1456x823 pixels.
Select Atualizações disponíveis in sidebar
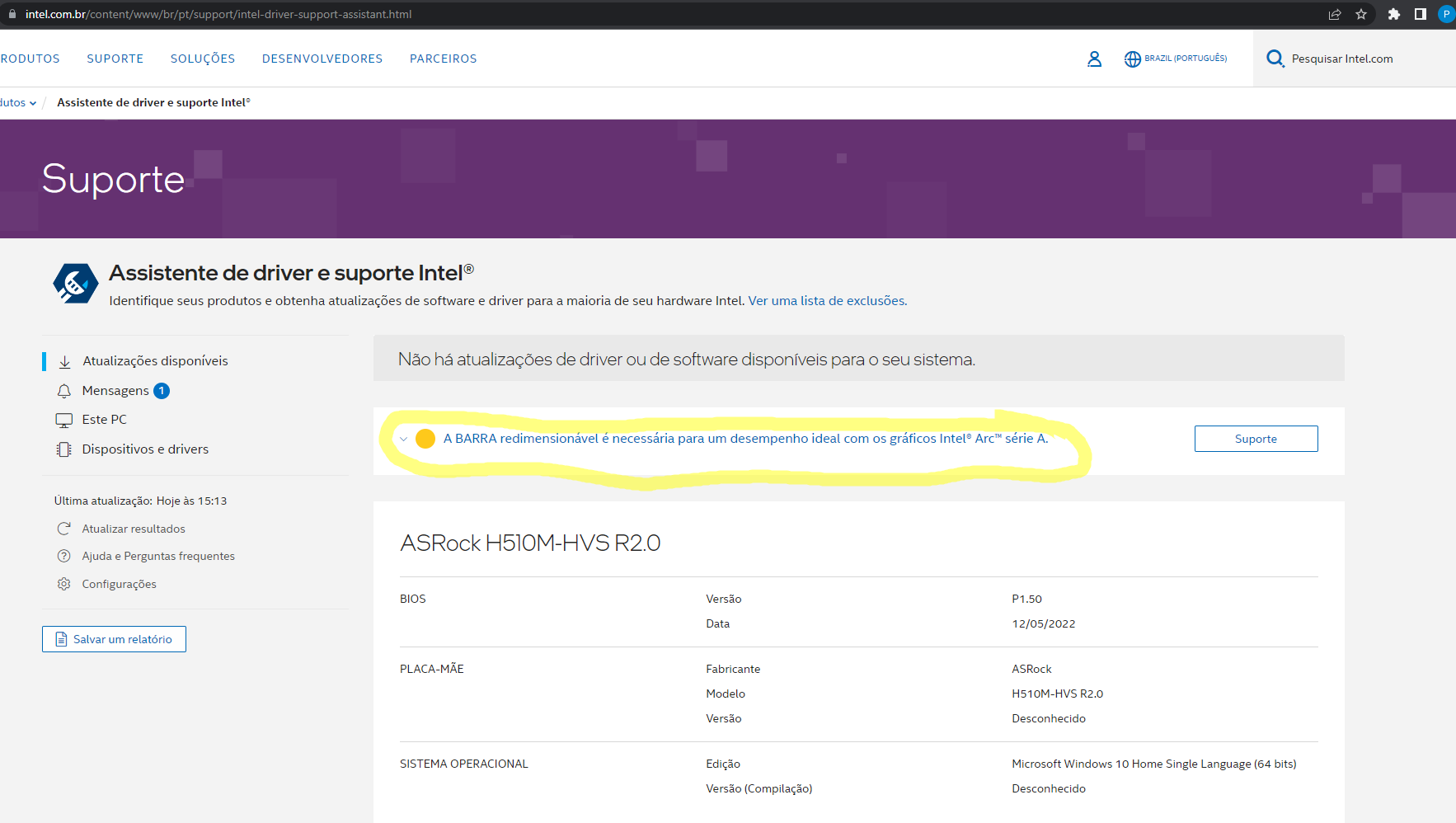[x=155, y=361]
